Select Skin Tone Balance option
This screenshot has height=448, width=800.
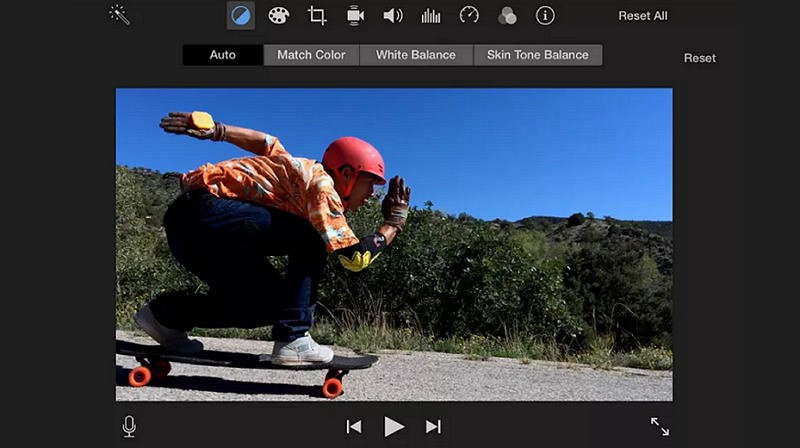(x=538, y=55)
